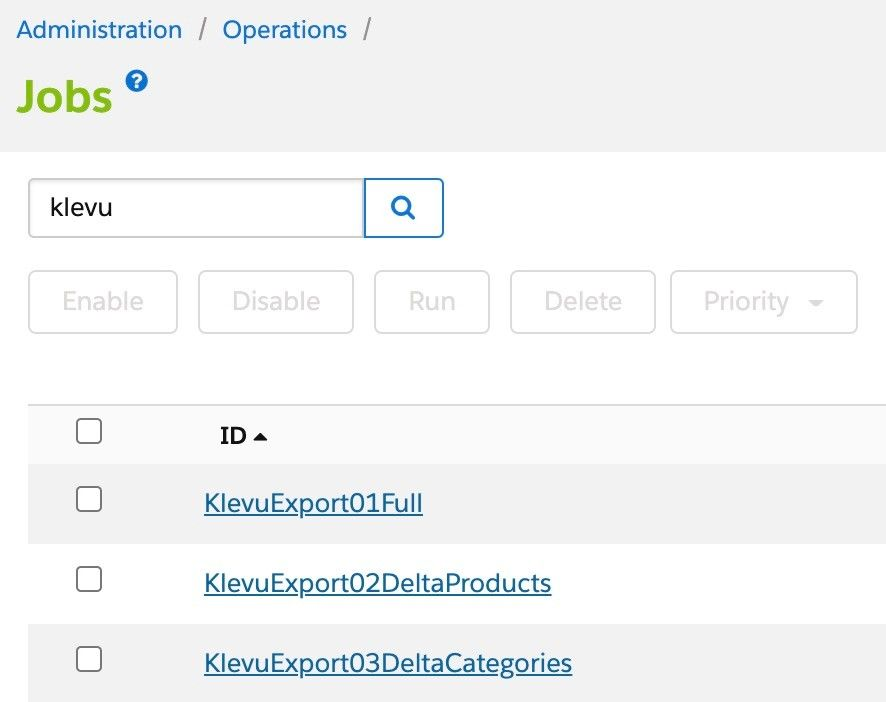Focus the job search field containing klevu
This screenshot has height=702, width=886.
[x=196, y=208]
